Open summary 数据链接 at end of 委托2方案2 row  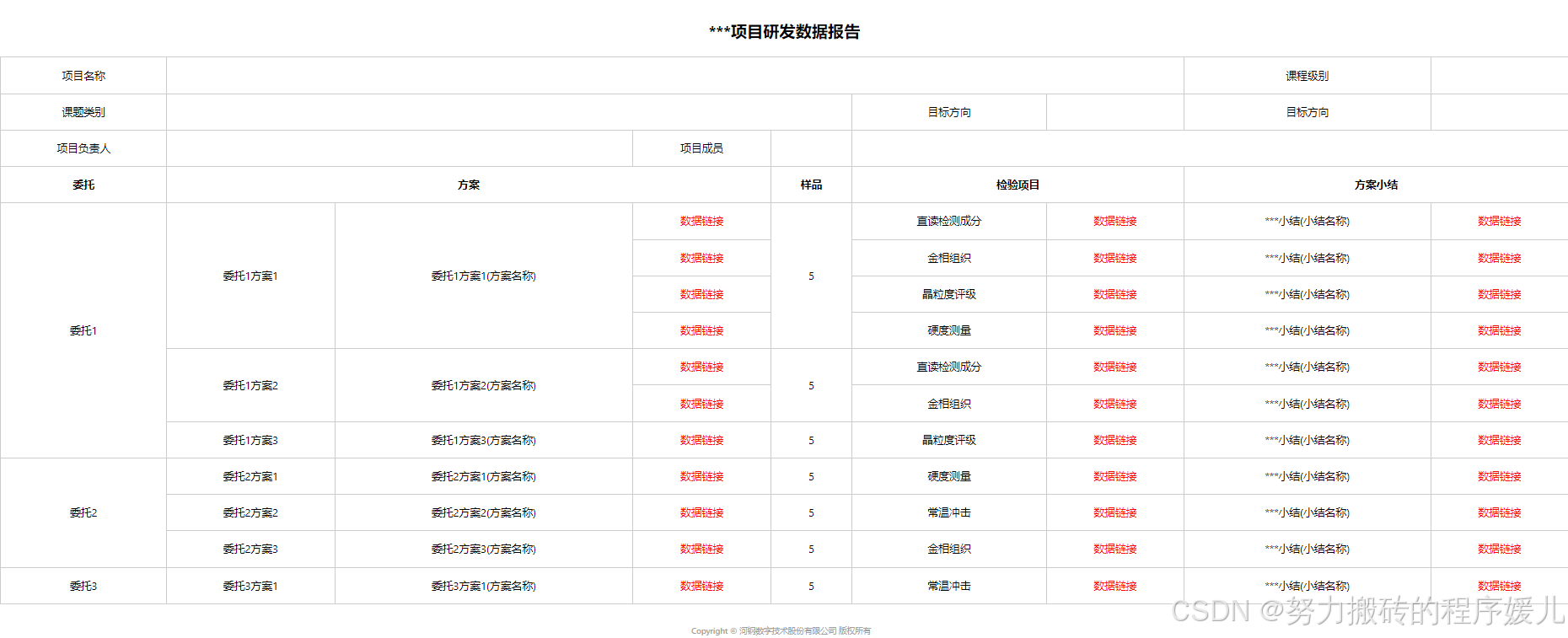1499,512
